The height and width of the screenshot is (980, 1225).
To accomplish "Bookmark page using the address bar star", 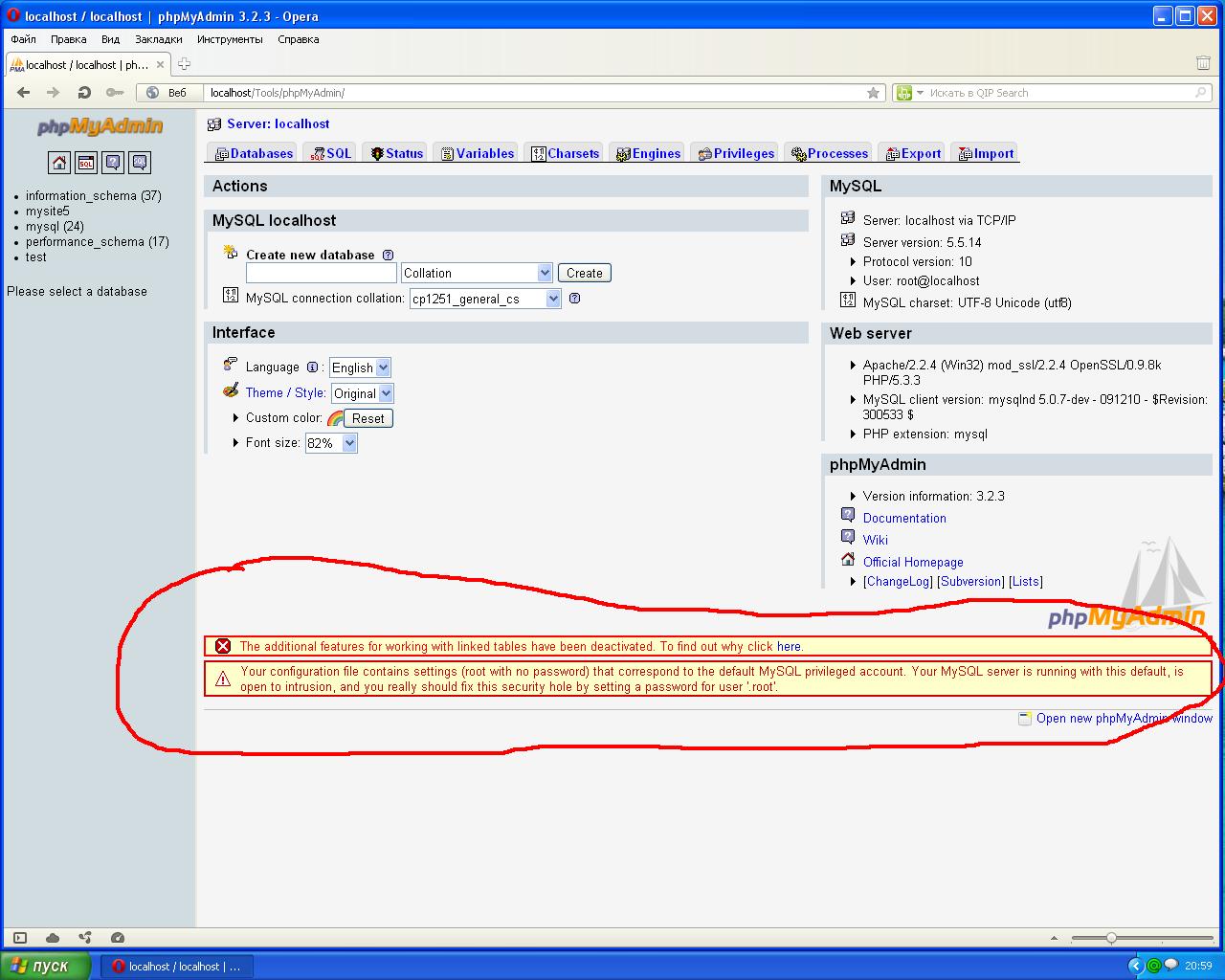I will [873, 93].
